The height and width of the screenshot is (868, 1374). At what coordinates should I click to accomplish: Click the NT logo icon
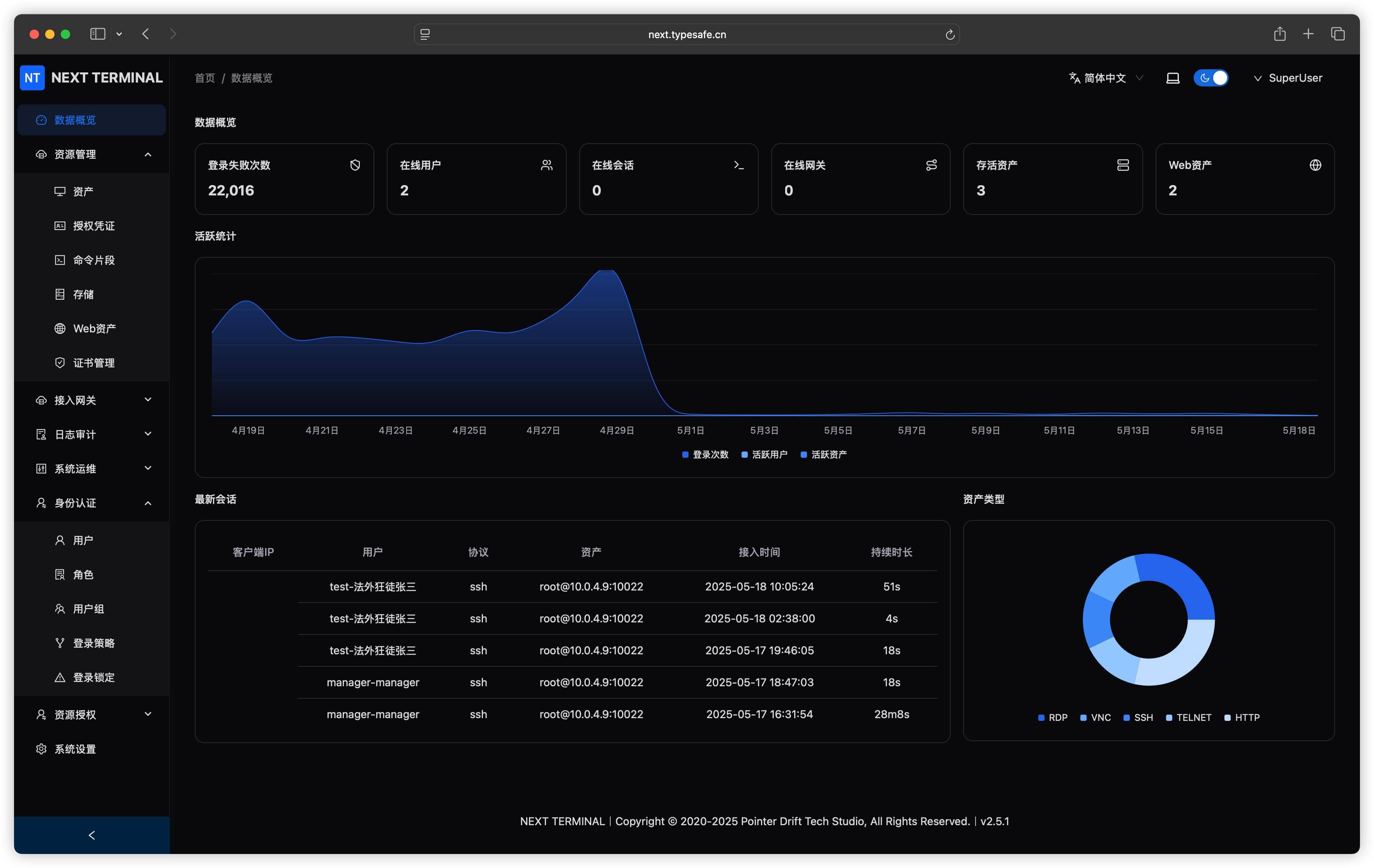click(x=32, y=77)
